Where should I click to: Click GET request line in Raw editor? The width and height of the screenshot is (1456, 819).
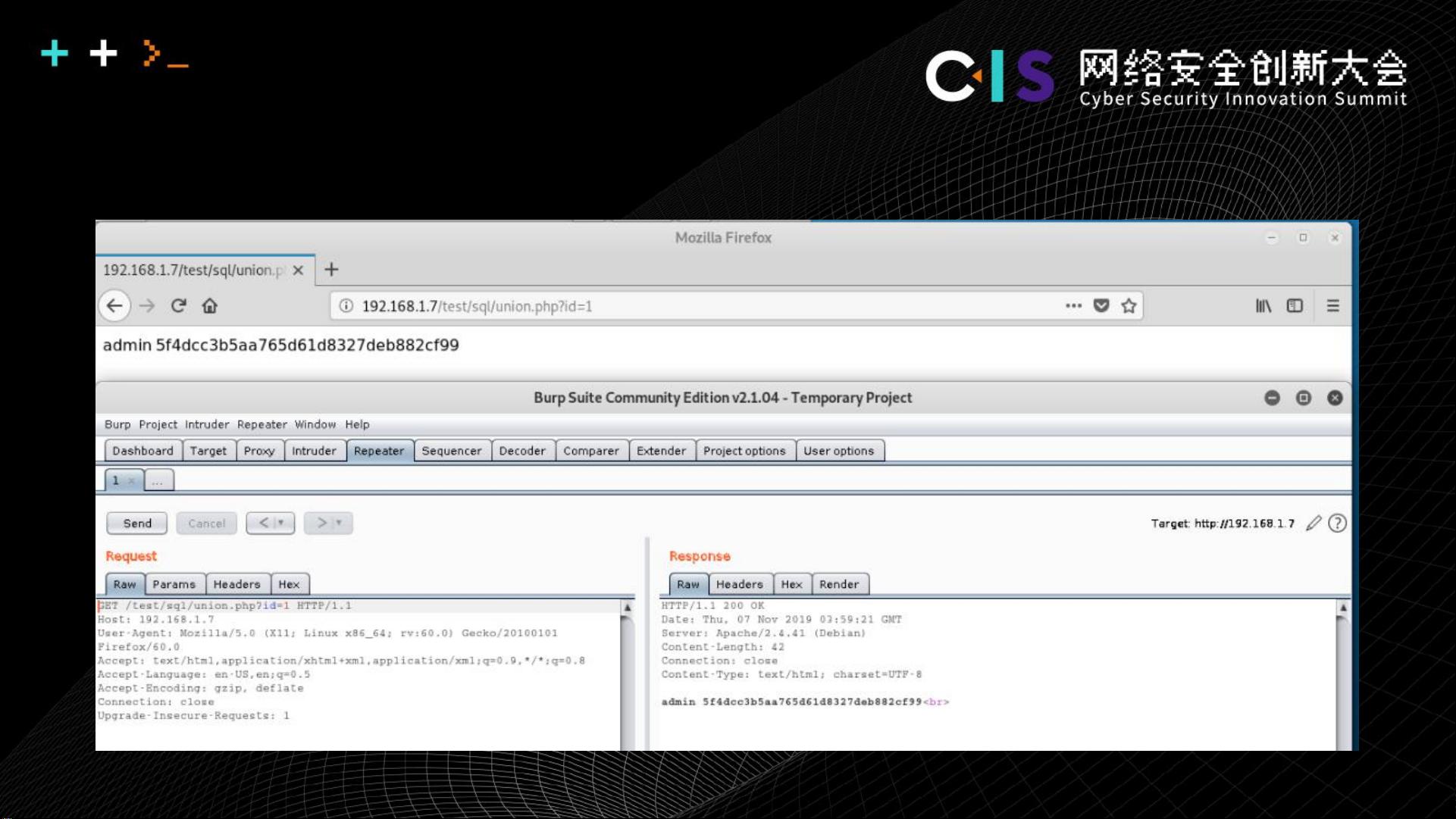point(224,606)
